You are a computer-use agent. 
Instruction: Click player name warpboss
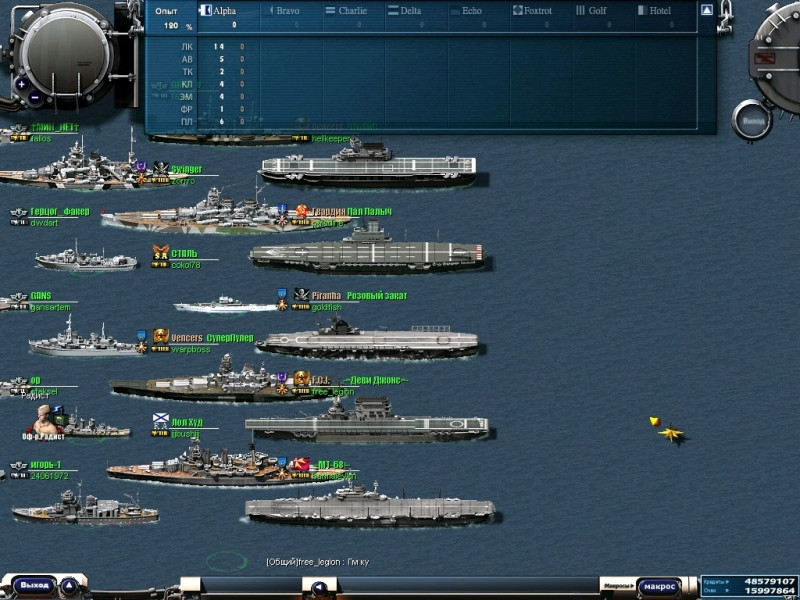[x=190, y=349]
